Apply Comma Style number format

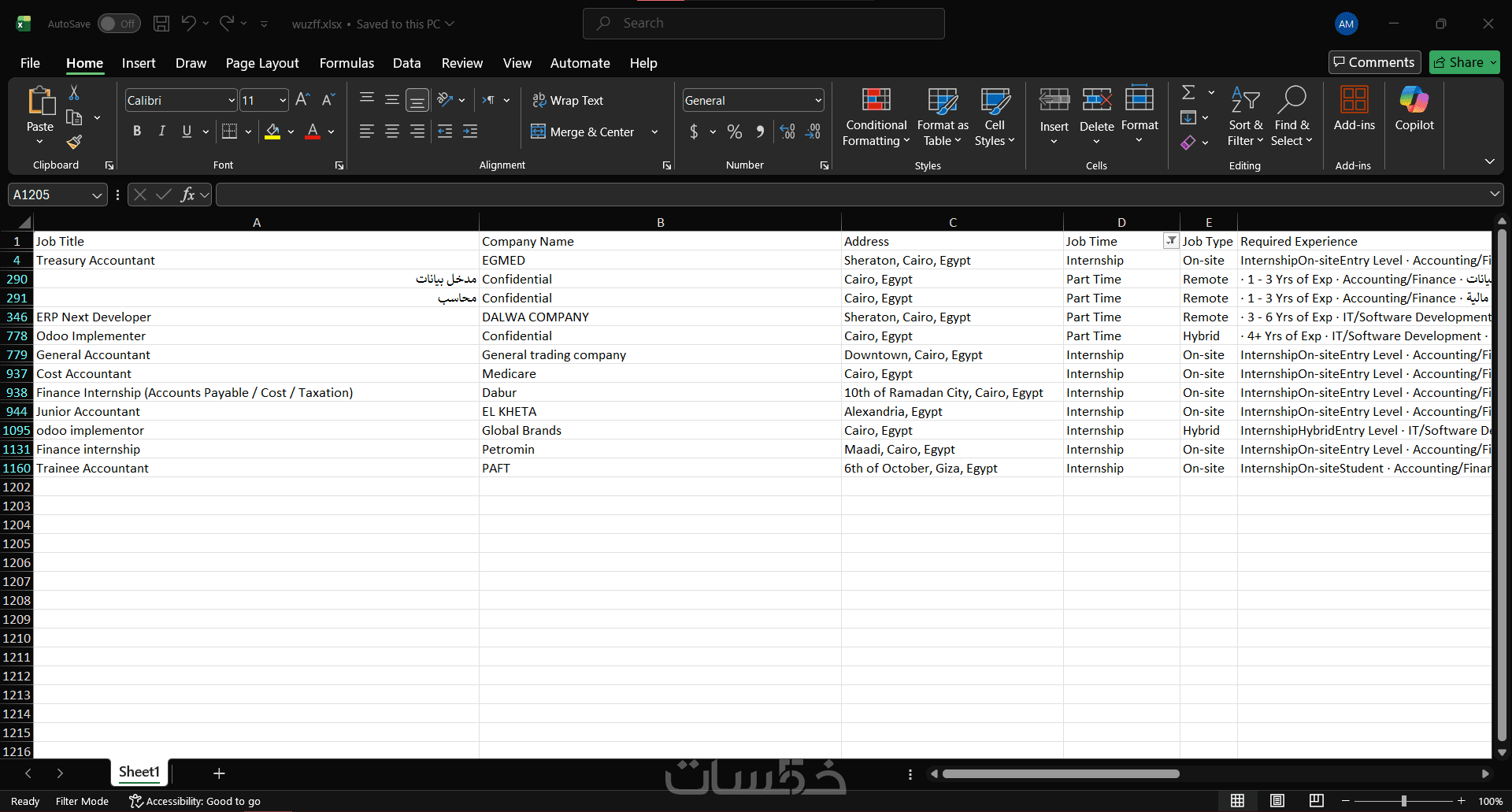point(760,132)
